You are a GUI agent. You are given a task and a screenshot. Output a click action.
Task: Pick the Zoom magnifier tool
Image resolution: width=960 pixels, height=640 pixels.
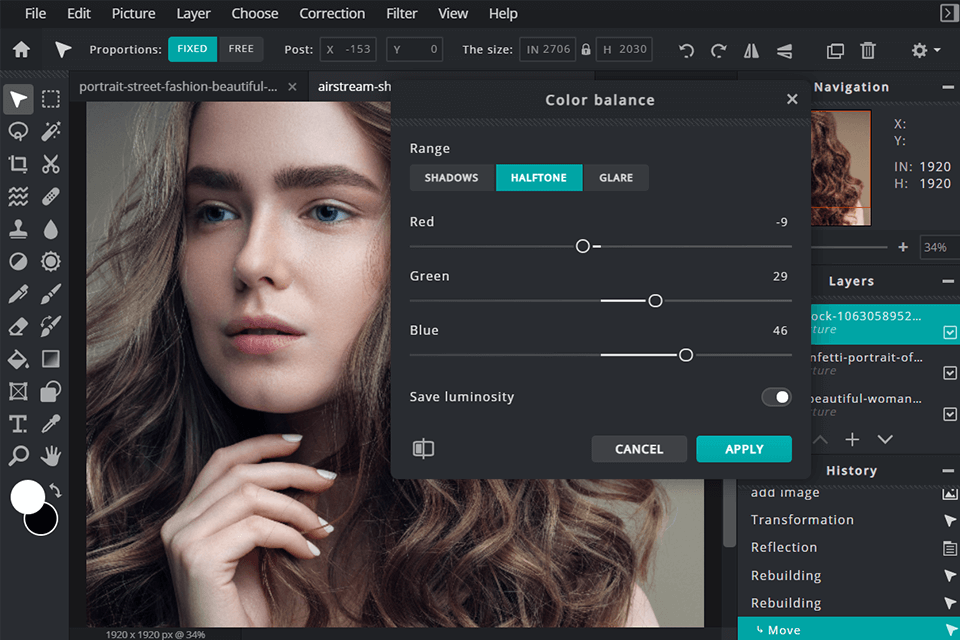[x=18, y=456]
